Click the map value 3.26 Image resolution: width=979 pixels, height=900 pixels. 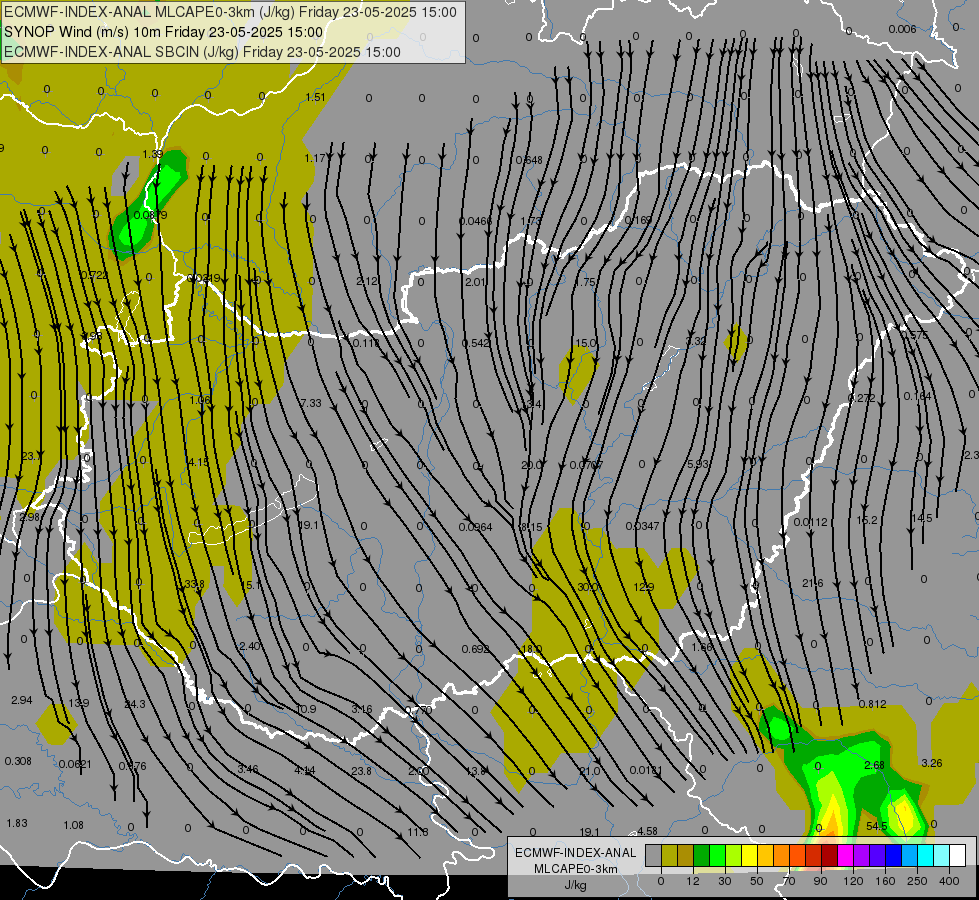[x=932, y=763]
